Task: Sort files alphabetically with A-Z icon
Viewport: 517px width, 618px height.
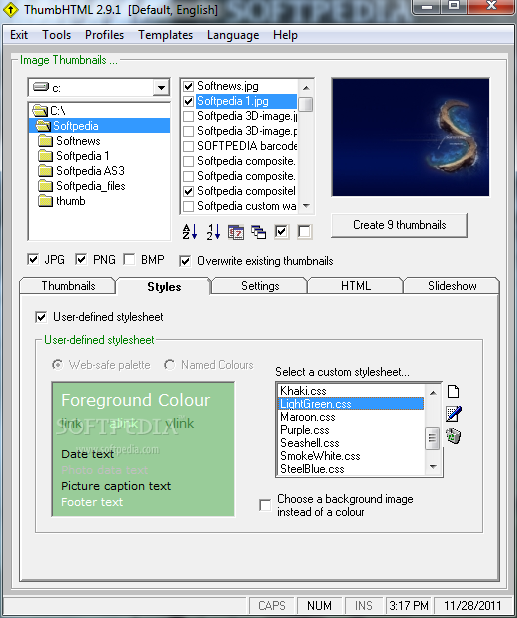Action: tap(190, 232)
